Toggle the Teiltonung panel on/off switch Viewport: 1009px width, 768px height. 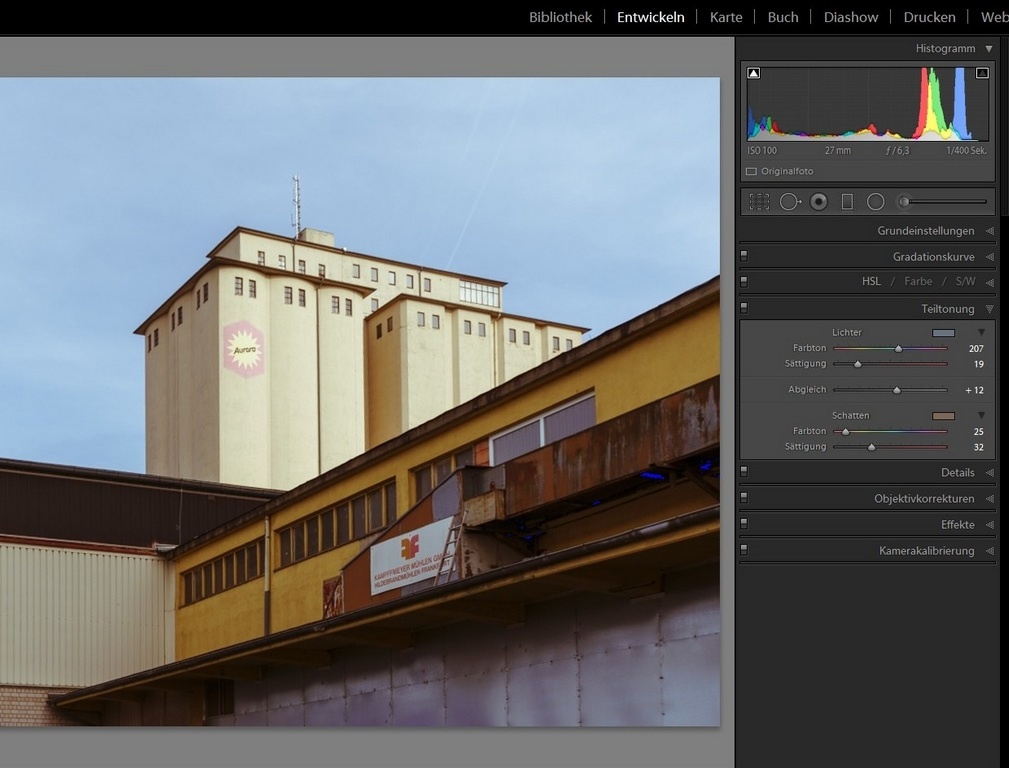click(744, 309)
